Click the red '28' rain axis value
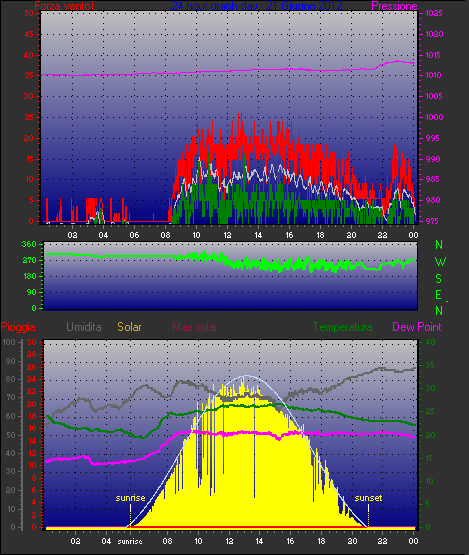Image resolution: width=469 pixels, height=555 pixels. tap(32, 355)
